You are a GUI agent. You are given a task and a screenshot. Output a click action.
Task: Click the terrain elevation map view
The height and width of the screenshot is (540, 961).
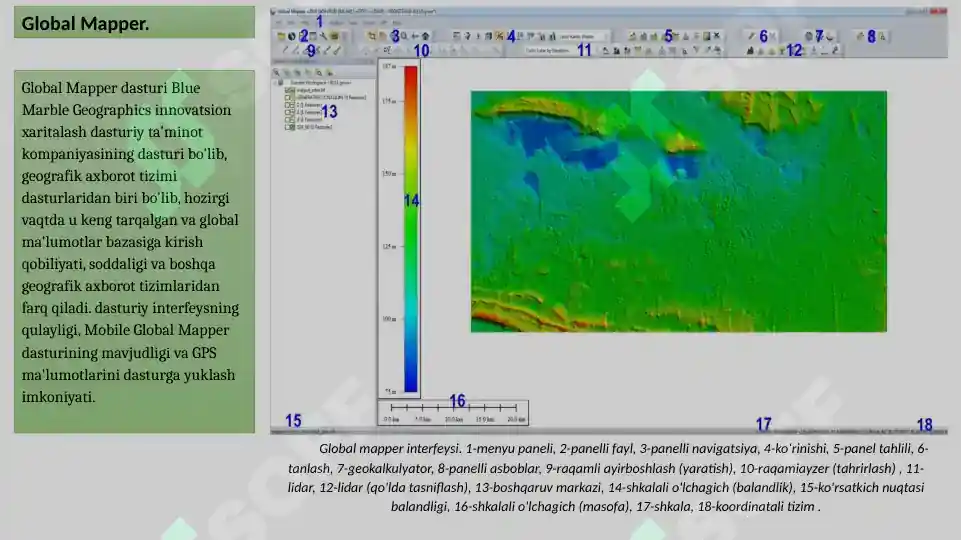[678, 211]
